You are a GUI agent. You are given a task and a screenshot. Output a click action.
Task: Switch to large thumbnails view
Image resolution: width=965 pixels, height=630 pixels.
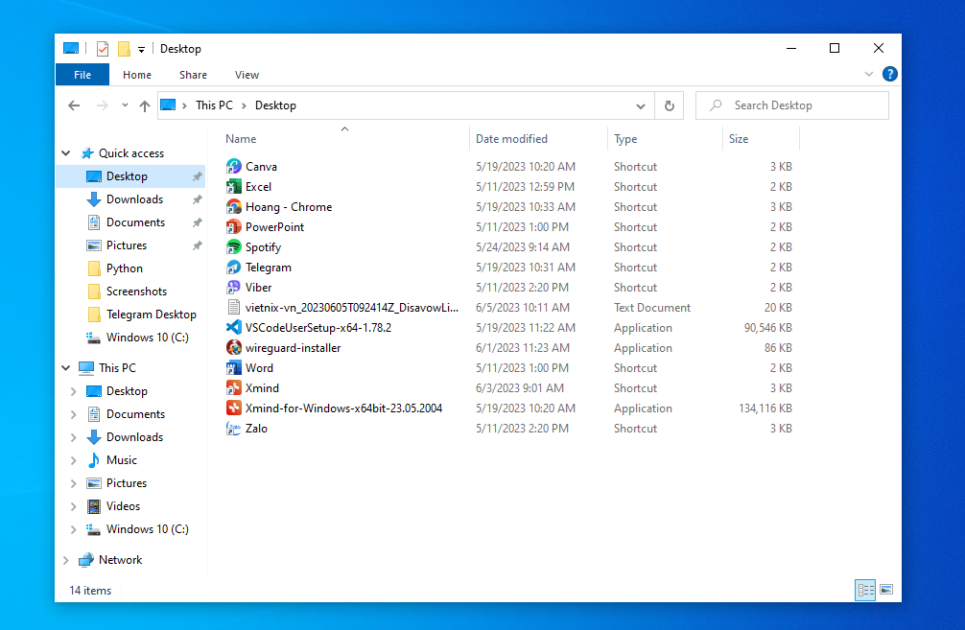click(x=885, y=590)
